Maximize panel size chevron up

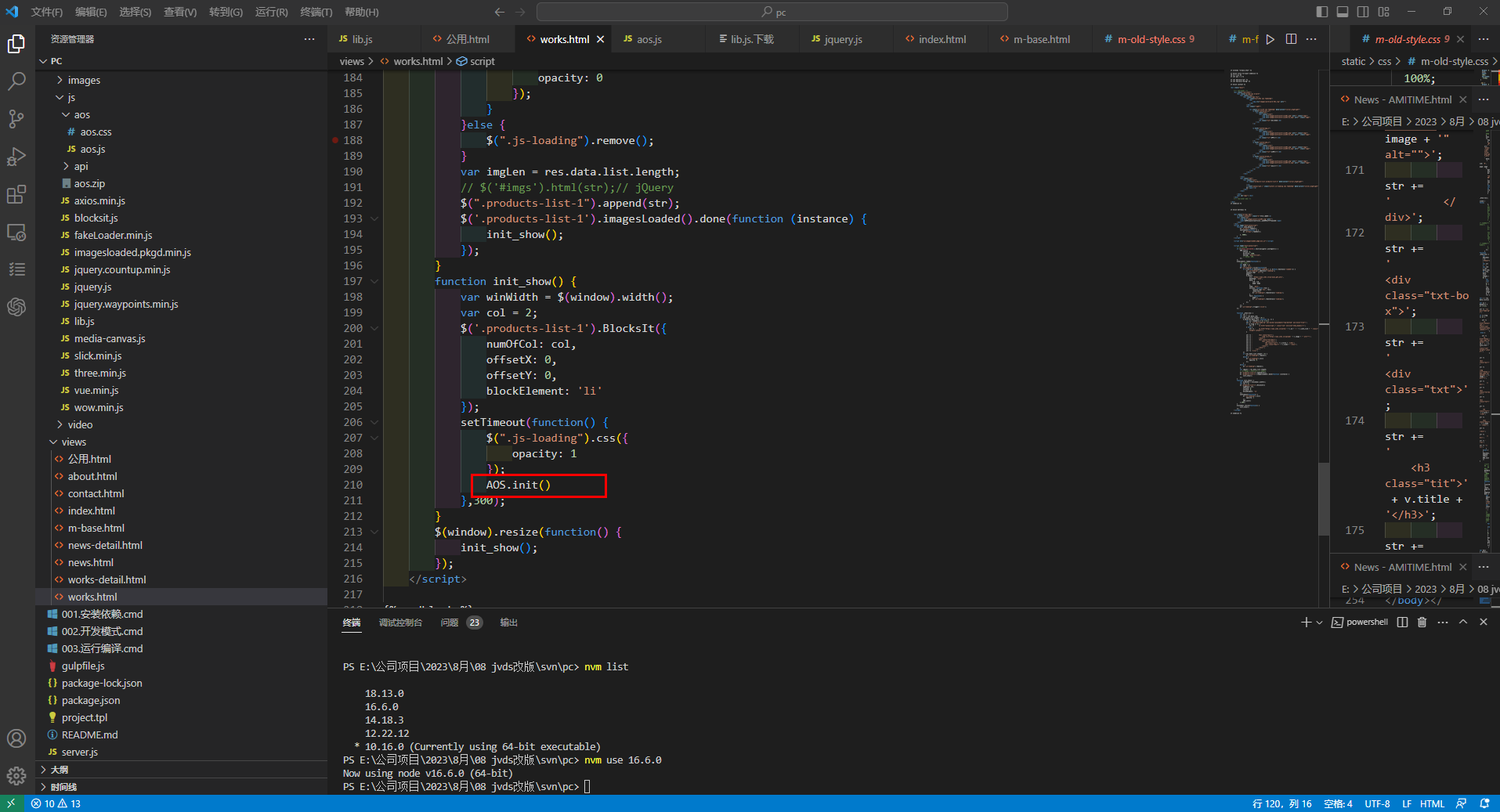pos(1463,623)
